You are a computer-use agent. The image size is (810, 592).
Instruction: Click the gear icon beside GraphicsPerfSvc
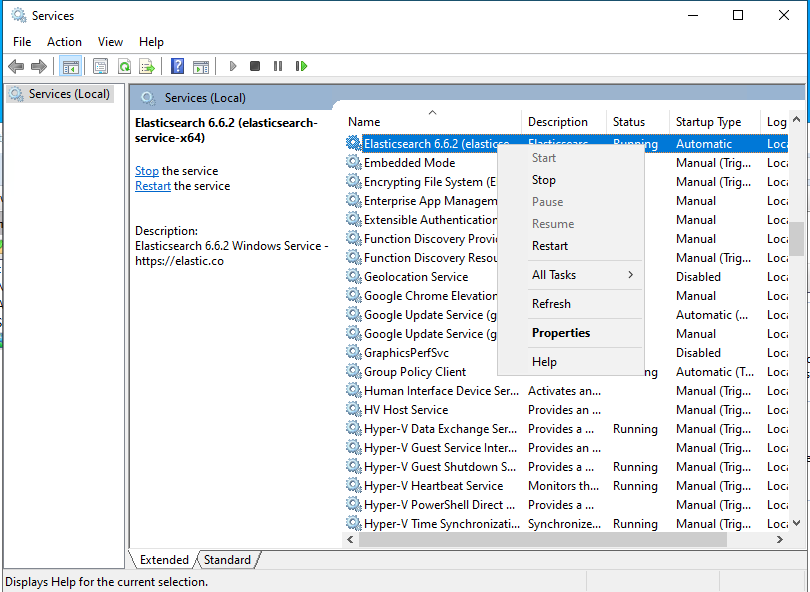coord(353,352)
